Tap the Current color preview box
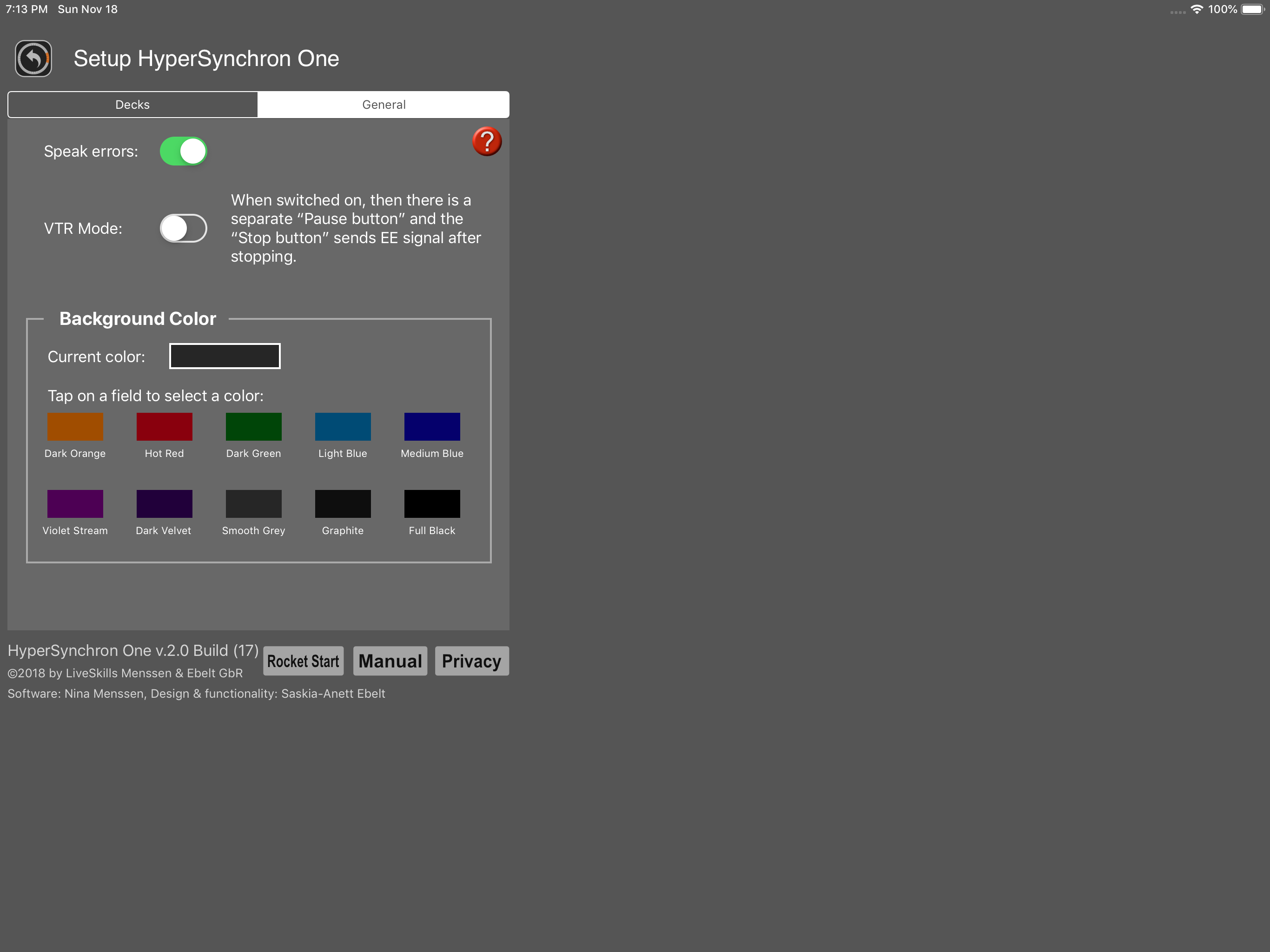This screenshot has height=952, width=1270. click(x=225, y=356)
